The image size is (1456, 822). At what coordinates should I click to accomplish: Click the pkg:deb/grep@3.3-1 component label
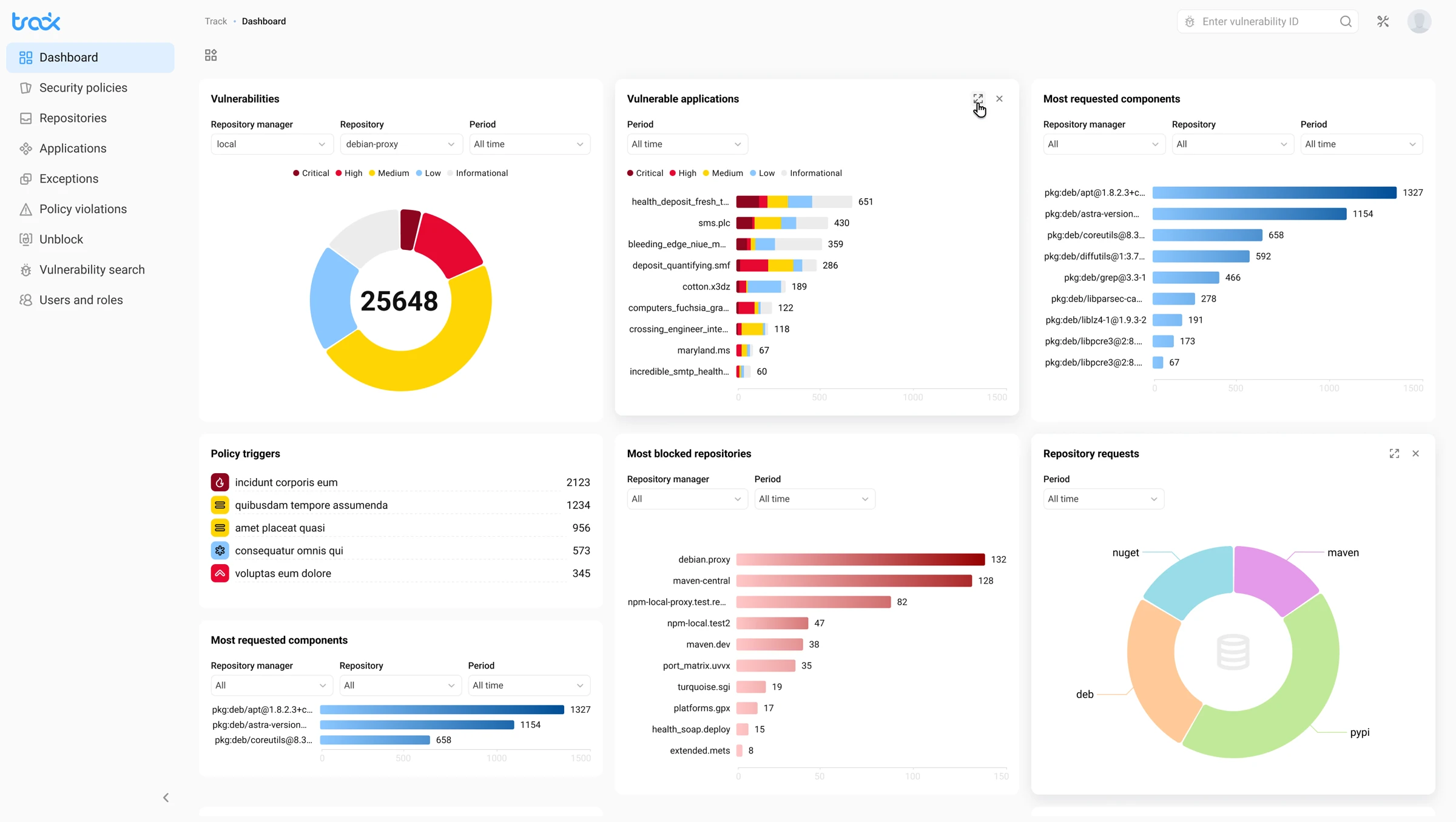click(x=1105, y=278)
